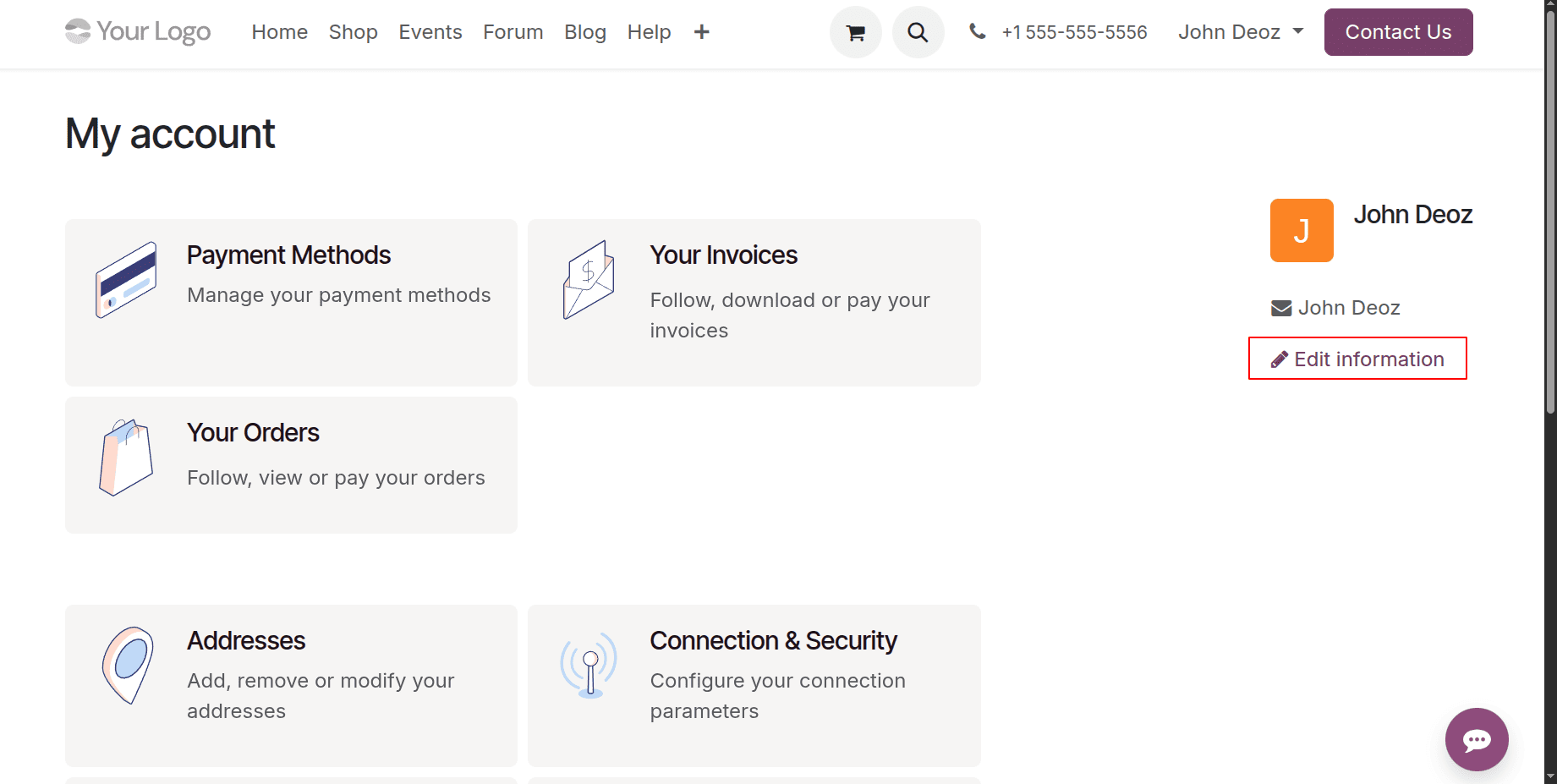
Task: Open the Payment Methods heading
Action: [288, 255]
